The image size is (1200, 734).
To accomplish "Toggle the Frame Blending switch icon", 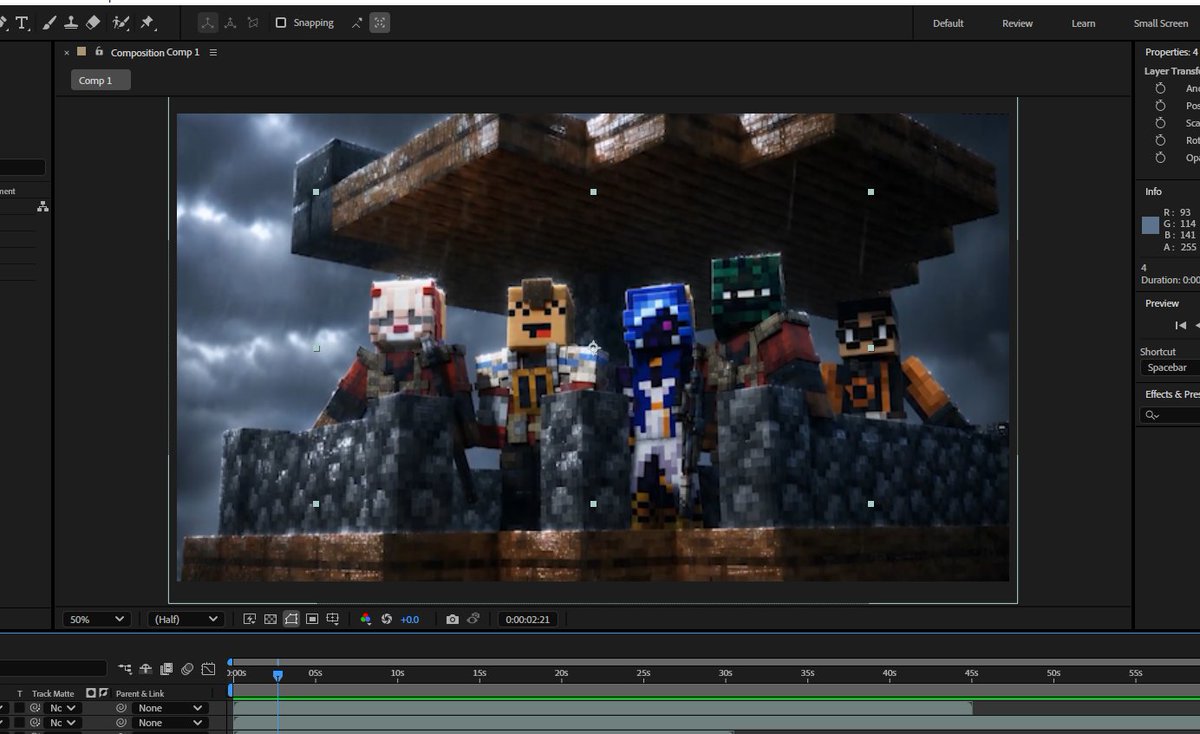I will (166, 669).
